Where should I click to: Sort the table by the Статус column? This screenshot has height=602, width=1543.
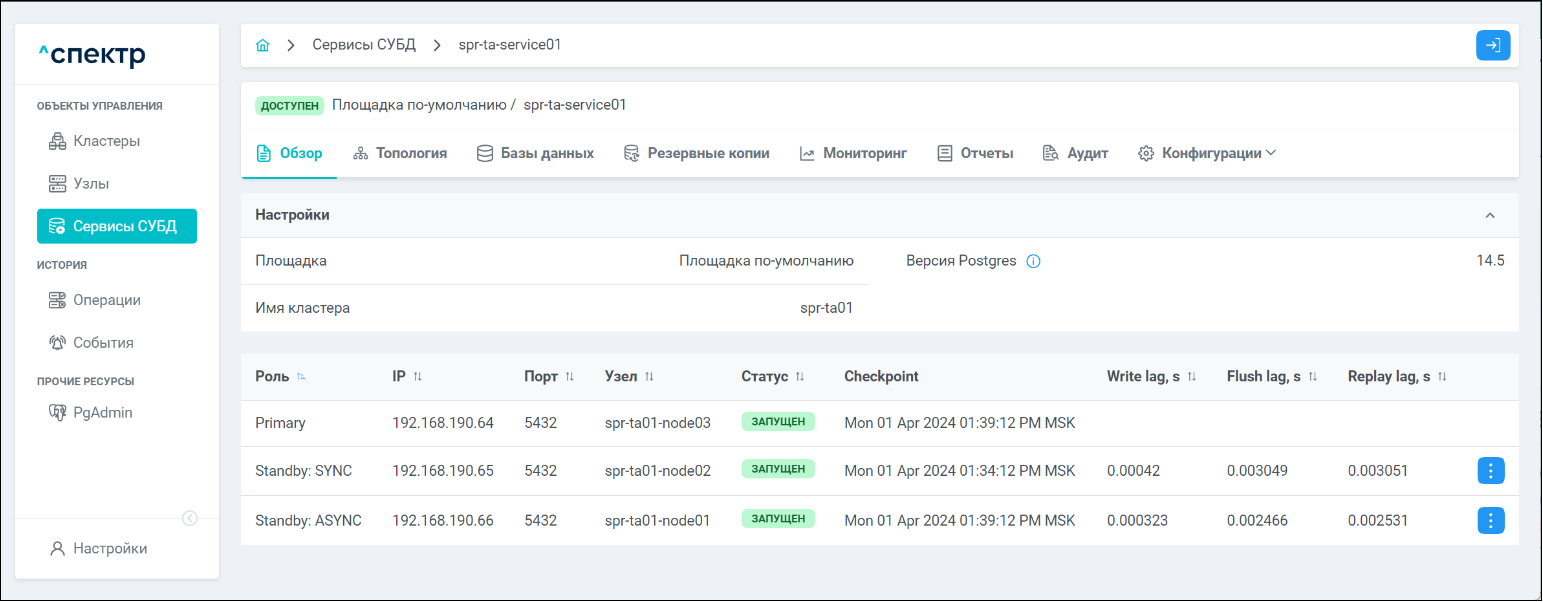pyautogui.click(x=799, y=377)
